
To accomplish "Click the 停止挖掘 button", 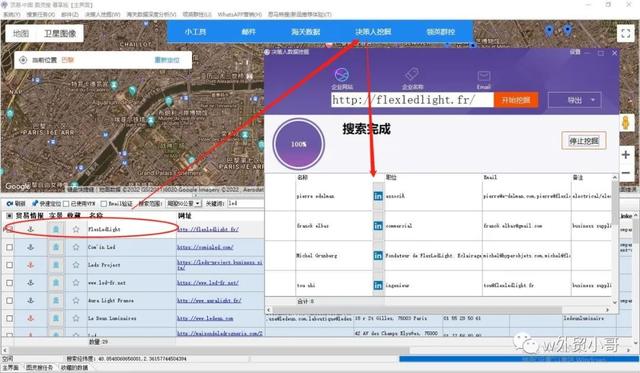I will click(584, 141).
